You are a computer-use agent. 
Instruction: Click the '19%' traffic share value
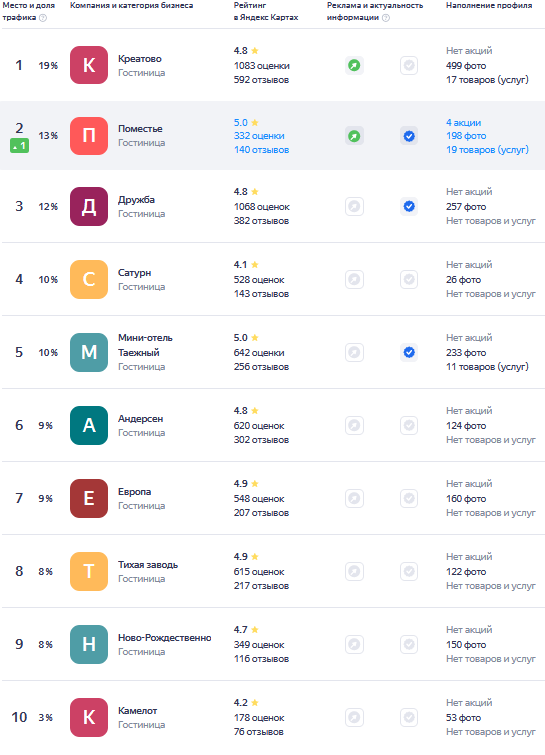(x=48, y=65)
